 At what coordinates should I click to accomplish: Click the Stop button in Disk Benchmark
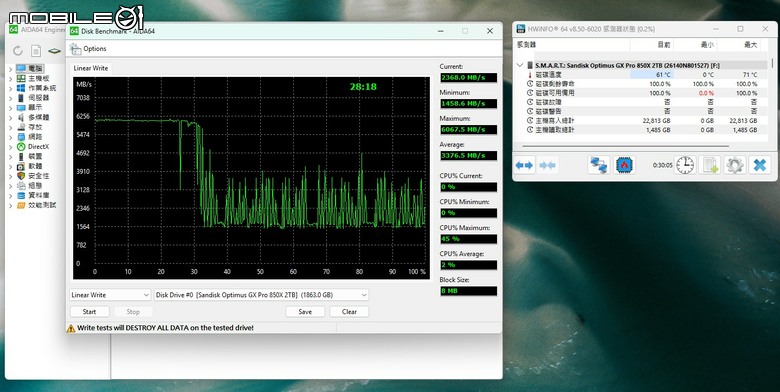pos(133,312)
